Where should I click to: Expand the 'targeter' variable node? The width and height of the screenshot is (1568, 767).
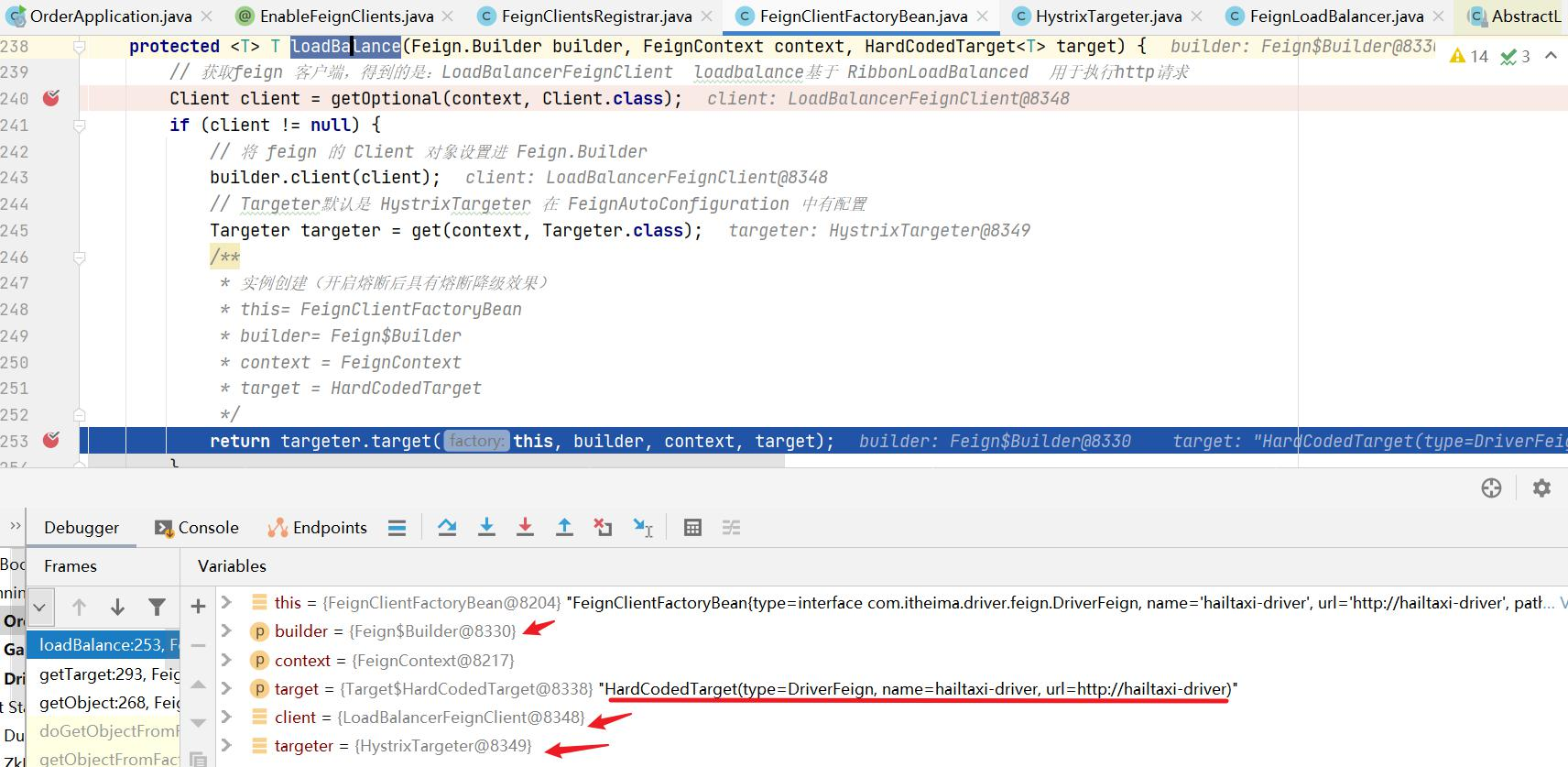click(226, 745)
